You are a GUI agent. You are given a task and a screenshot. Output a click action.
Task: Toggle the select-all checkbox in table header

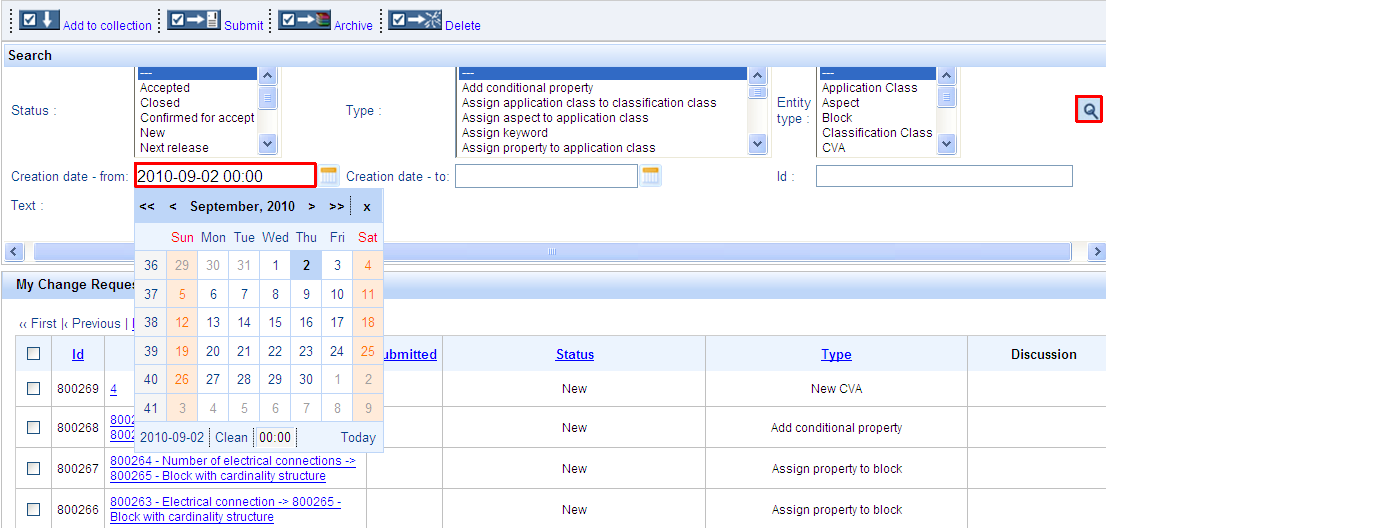click(34, 354)
